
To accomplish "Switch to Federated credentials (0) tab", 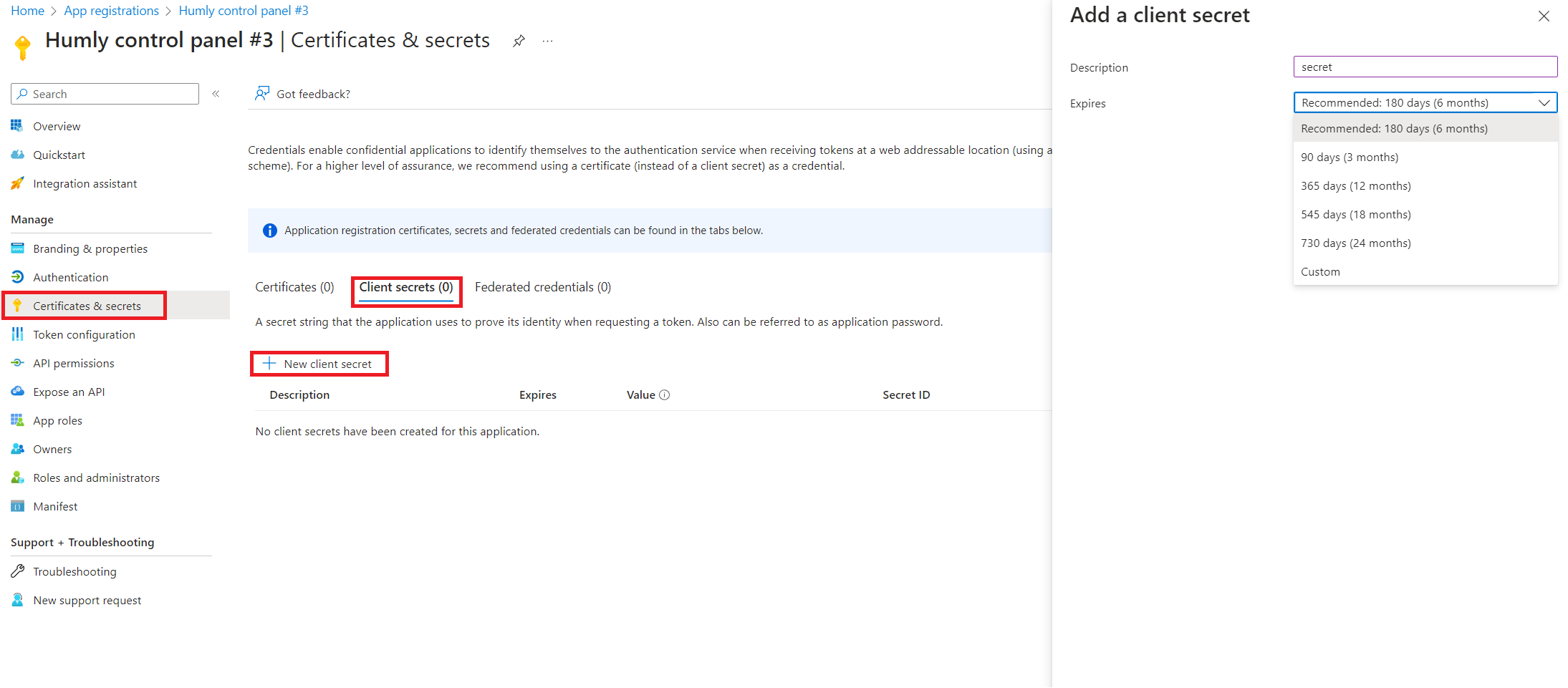I will click(x=543, y=287).
